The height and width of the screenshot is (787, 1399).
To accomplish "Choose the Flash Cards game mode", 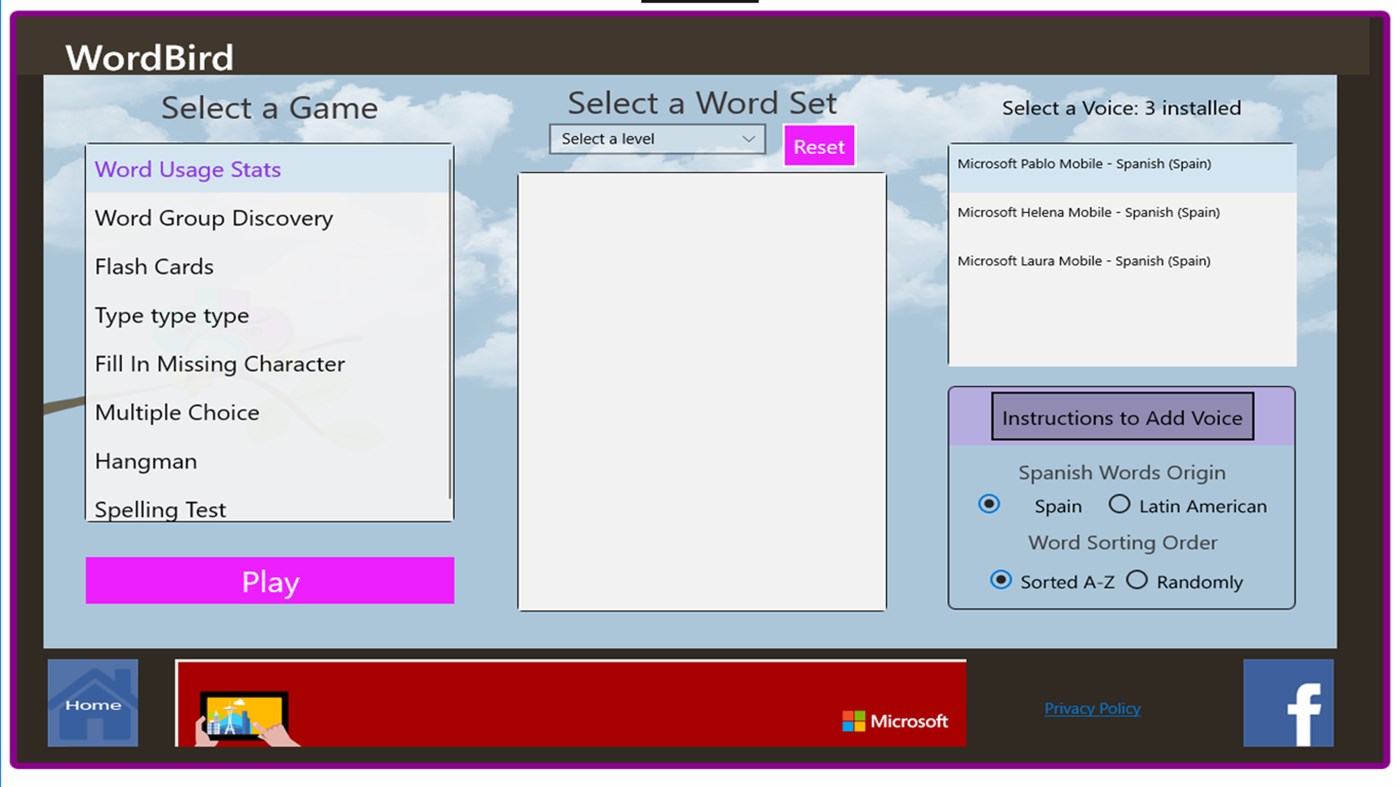I will (154, 267).
